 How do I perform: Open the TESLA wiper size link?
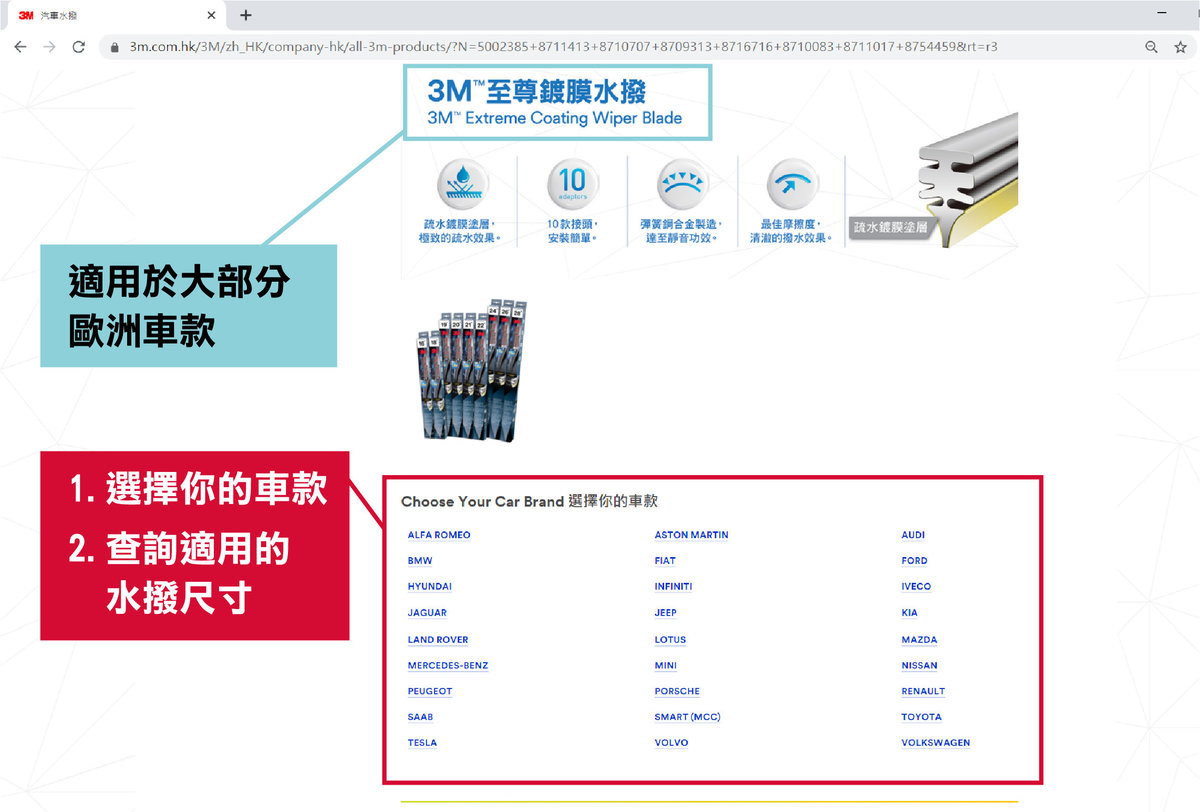[422, 743]
